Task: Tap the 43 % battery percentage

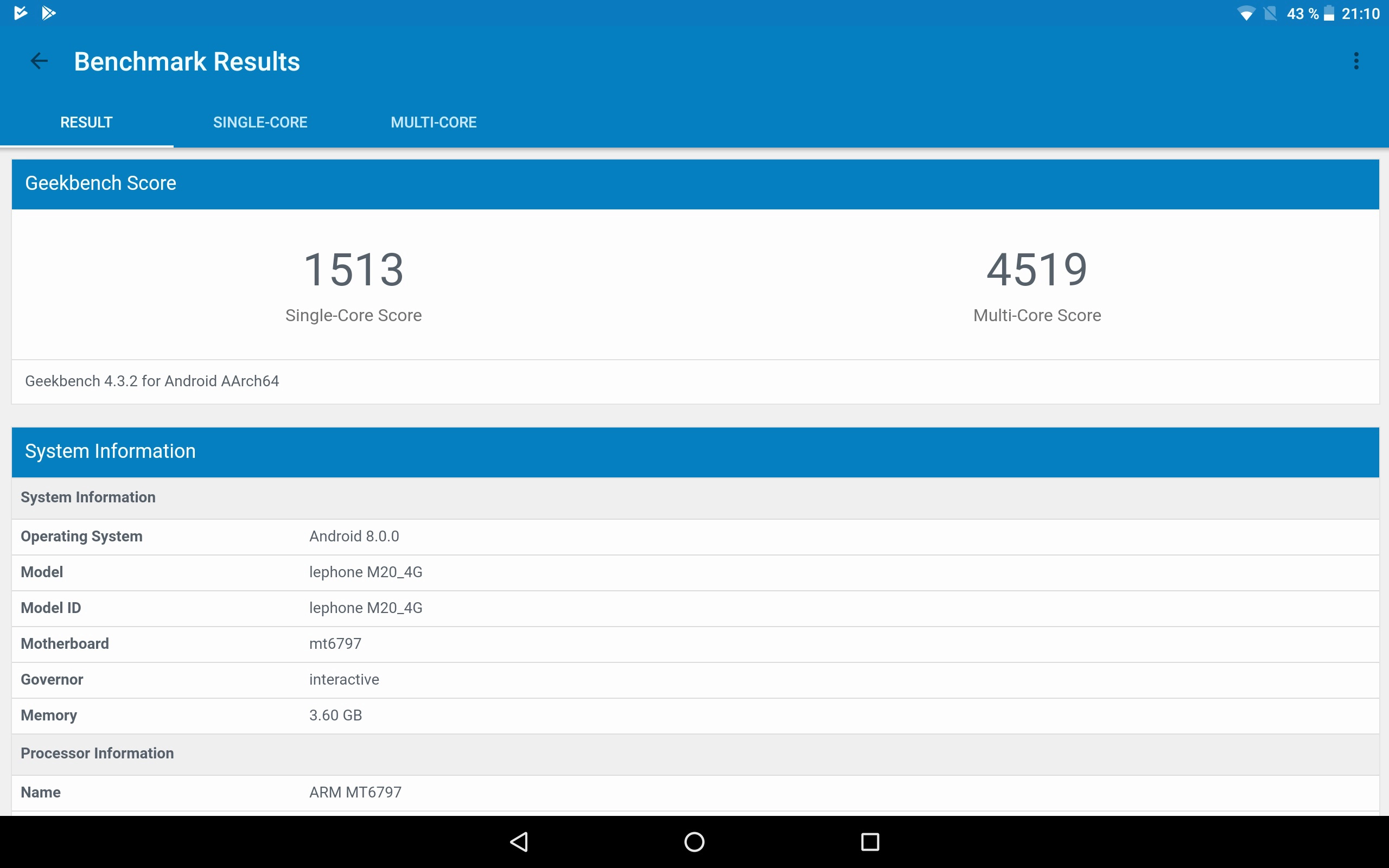Action: coord(1302,13)
